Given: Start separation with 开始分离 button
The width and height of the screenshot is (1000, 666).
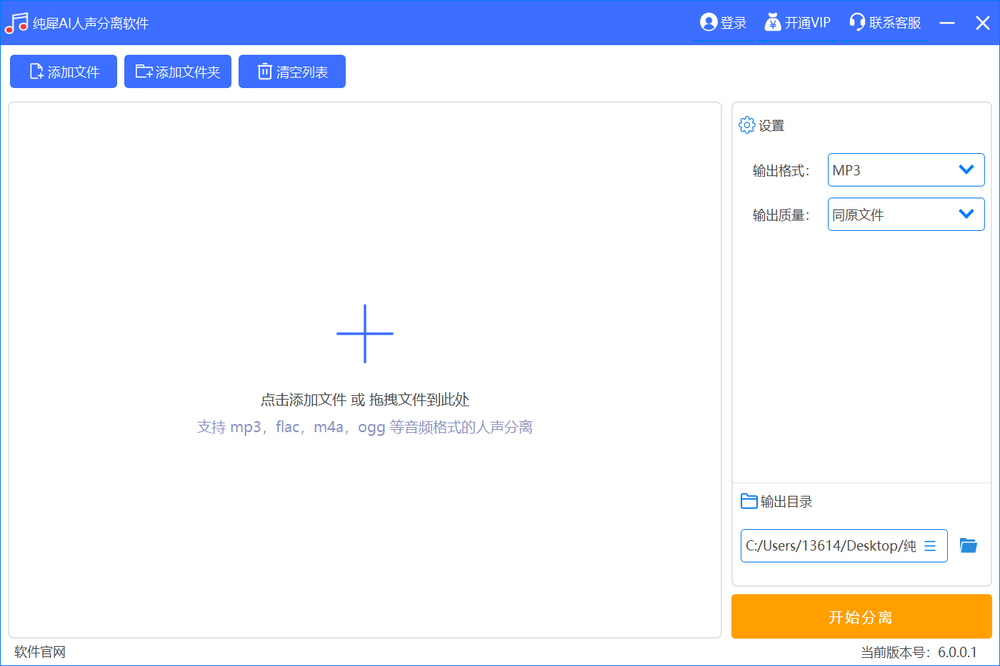Looking at the screenshot, I should tap(861, 617).
